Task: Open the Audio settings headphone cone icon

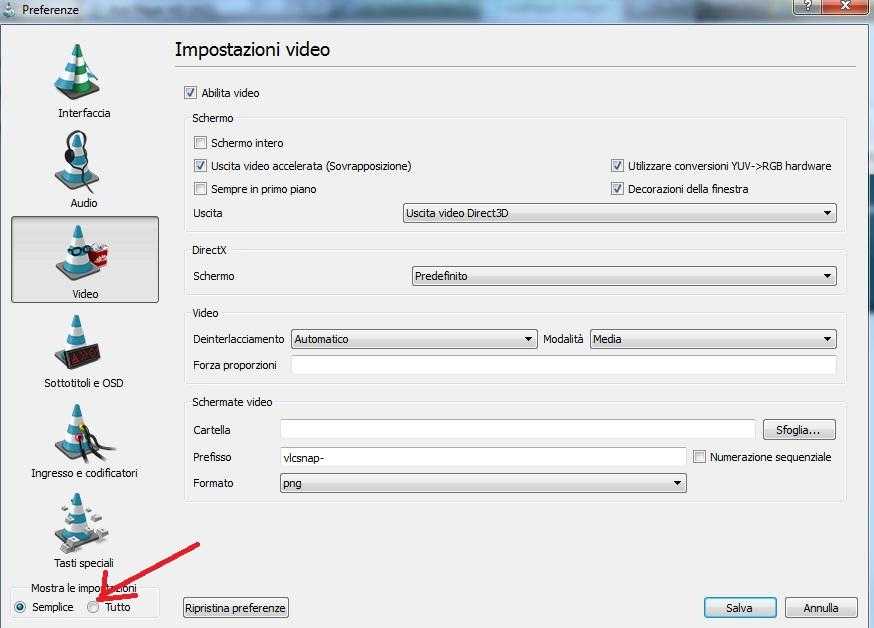Action: [77, 162]
